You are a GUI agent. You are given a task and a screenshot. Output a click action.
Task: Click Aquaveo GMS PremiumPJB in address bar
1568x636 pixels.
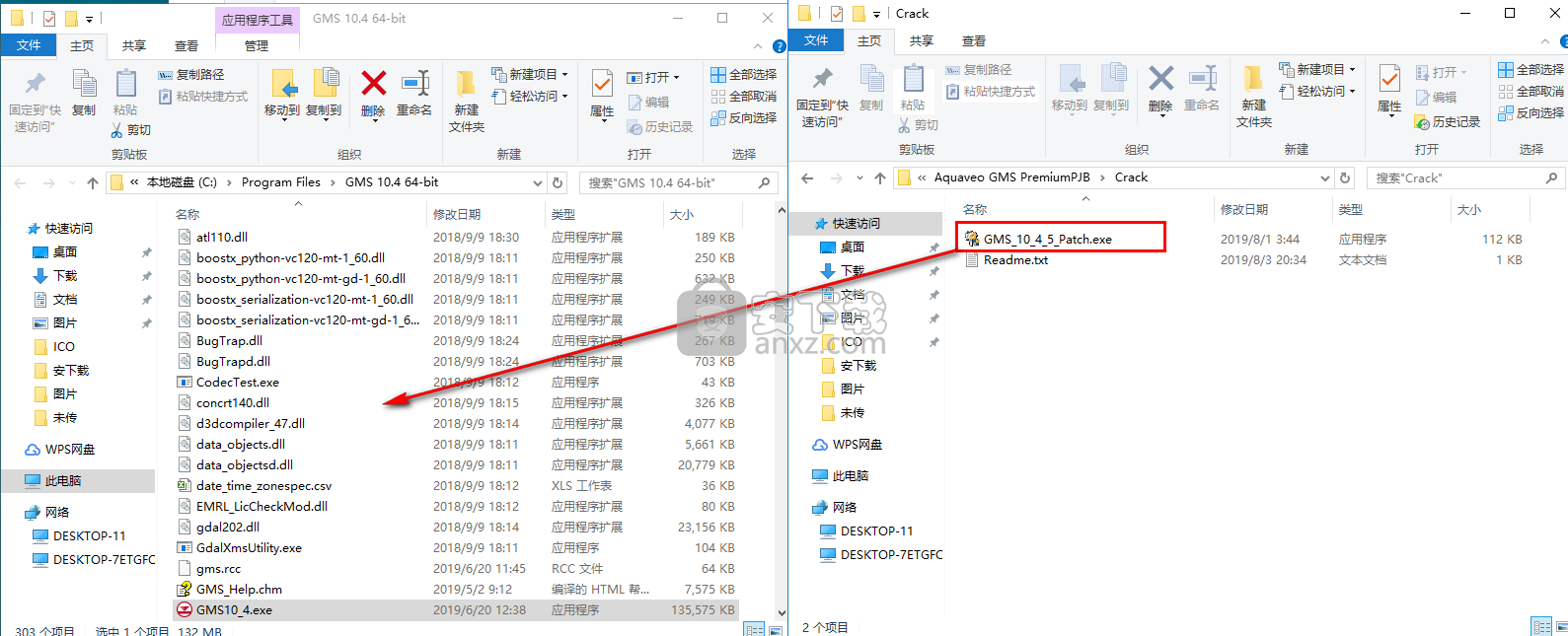(1011, 178)
